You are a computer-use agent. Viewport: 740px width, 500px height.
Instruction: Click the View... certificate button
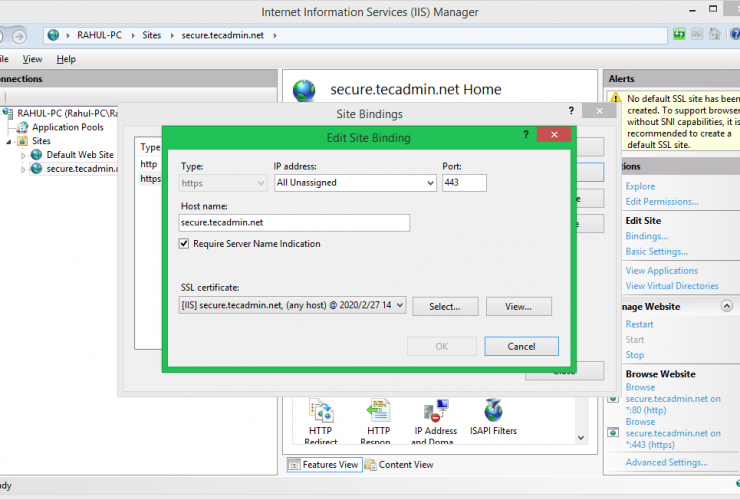518,307
